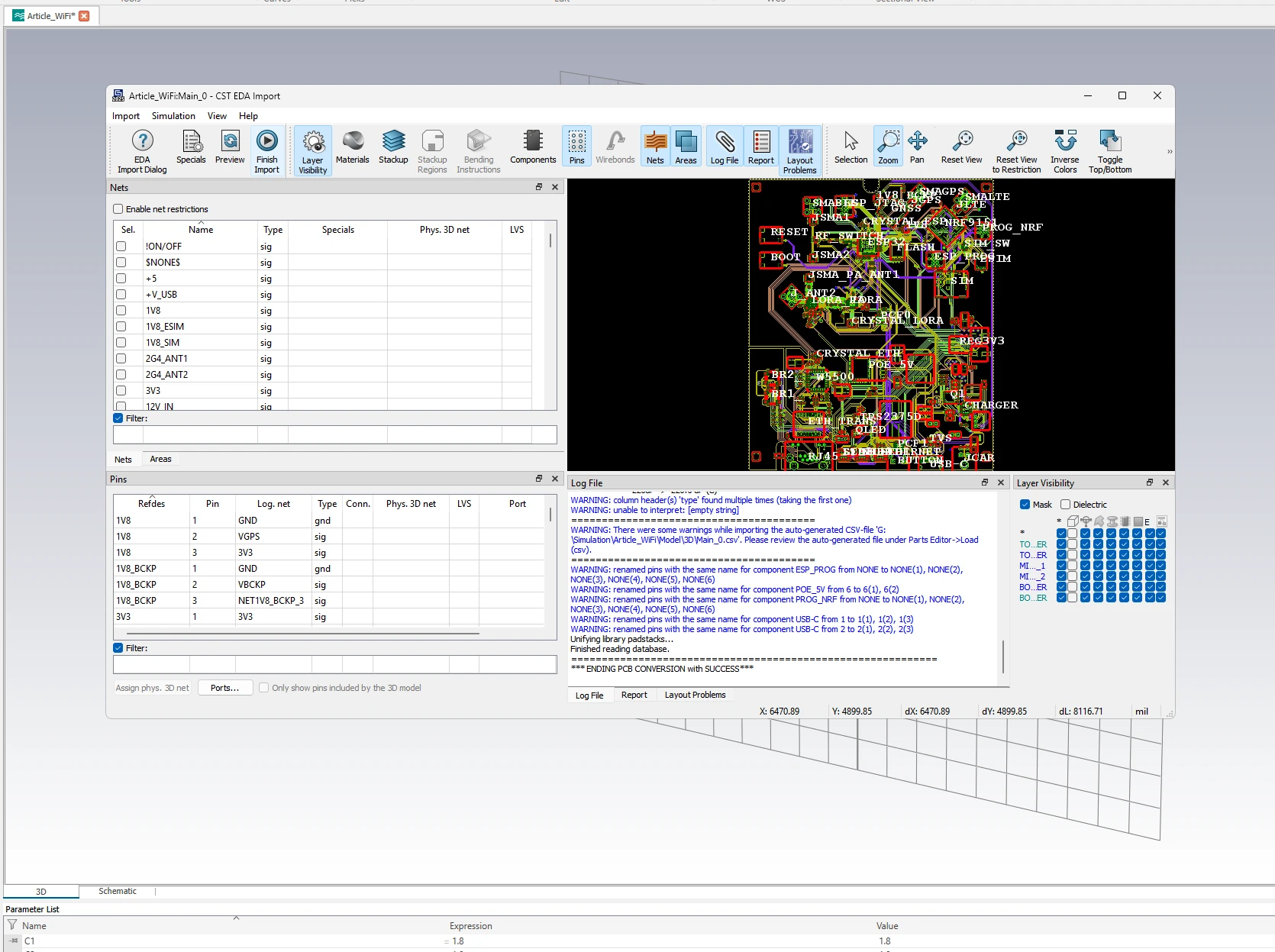Activate the Selection cursor tool
The width and height of the screenshot is (1275, 952).
[851, 147]
